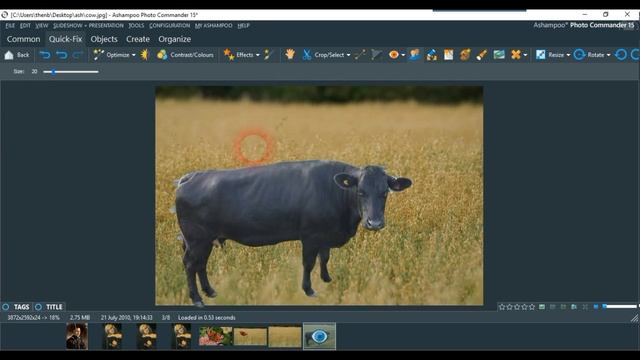Viewport: 640px width, 360px height.
Task: Click the Optimize magic wand icon
Action: (x=98, y=55)
